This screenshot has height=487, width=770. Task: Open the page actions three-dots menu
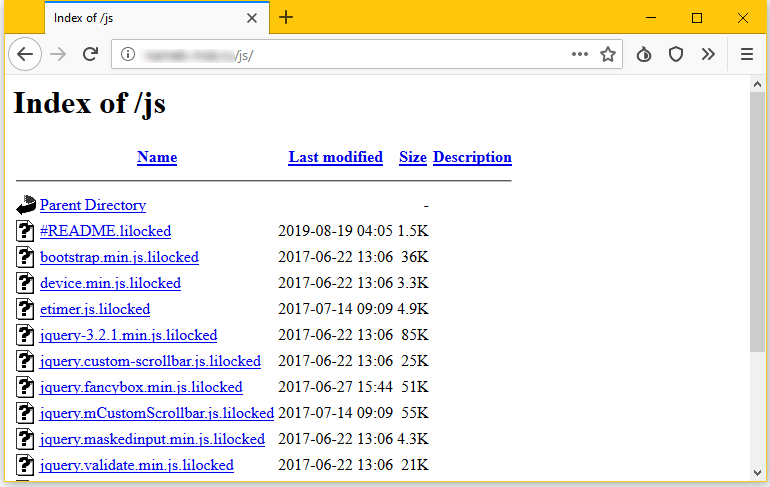pyautogui.click(x=579, y=55)
